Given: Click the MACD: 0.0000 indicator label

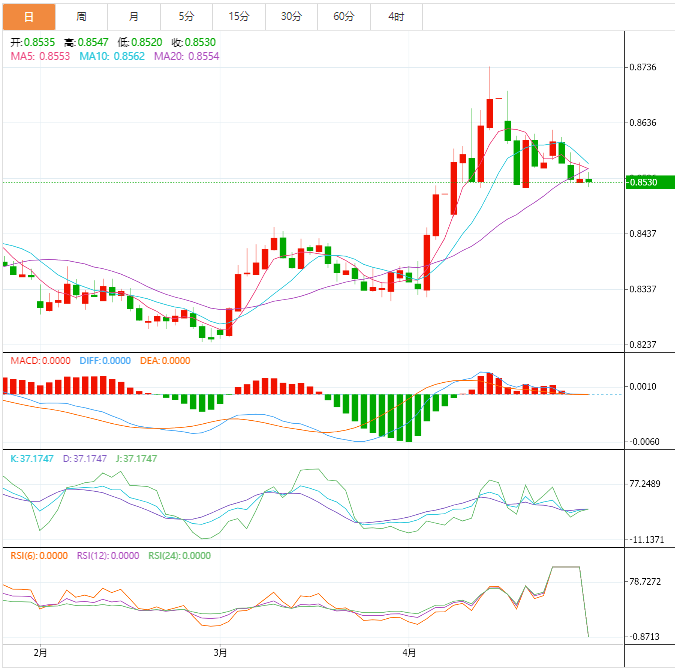Looking at the screenshot, I should [40, 361].
